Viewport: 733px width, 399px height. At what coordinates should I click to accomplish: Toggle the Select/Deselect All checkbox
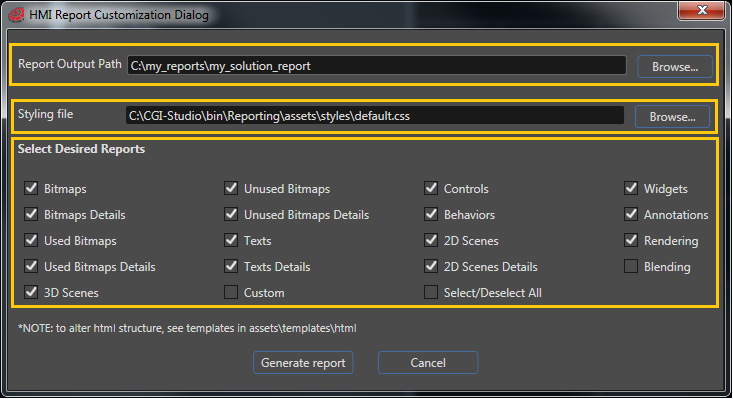coord(431,292)
